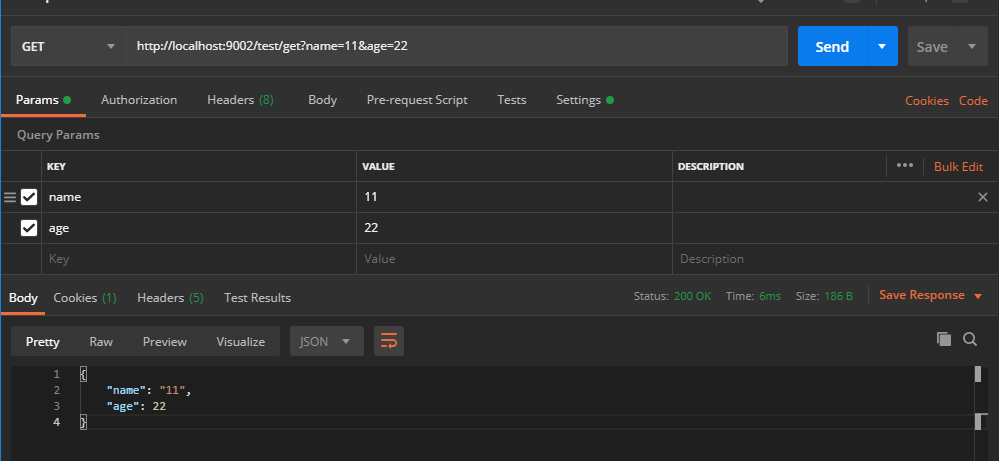Open the response Cookies (1) tab
The height and width of the screenshot is (461, 999).
point(85,297)
